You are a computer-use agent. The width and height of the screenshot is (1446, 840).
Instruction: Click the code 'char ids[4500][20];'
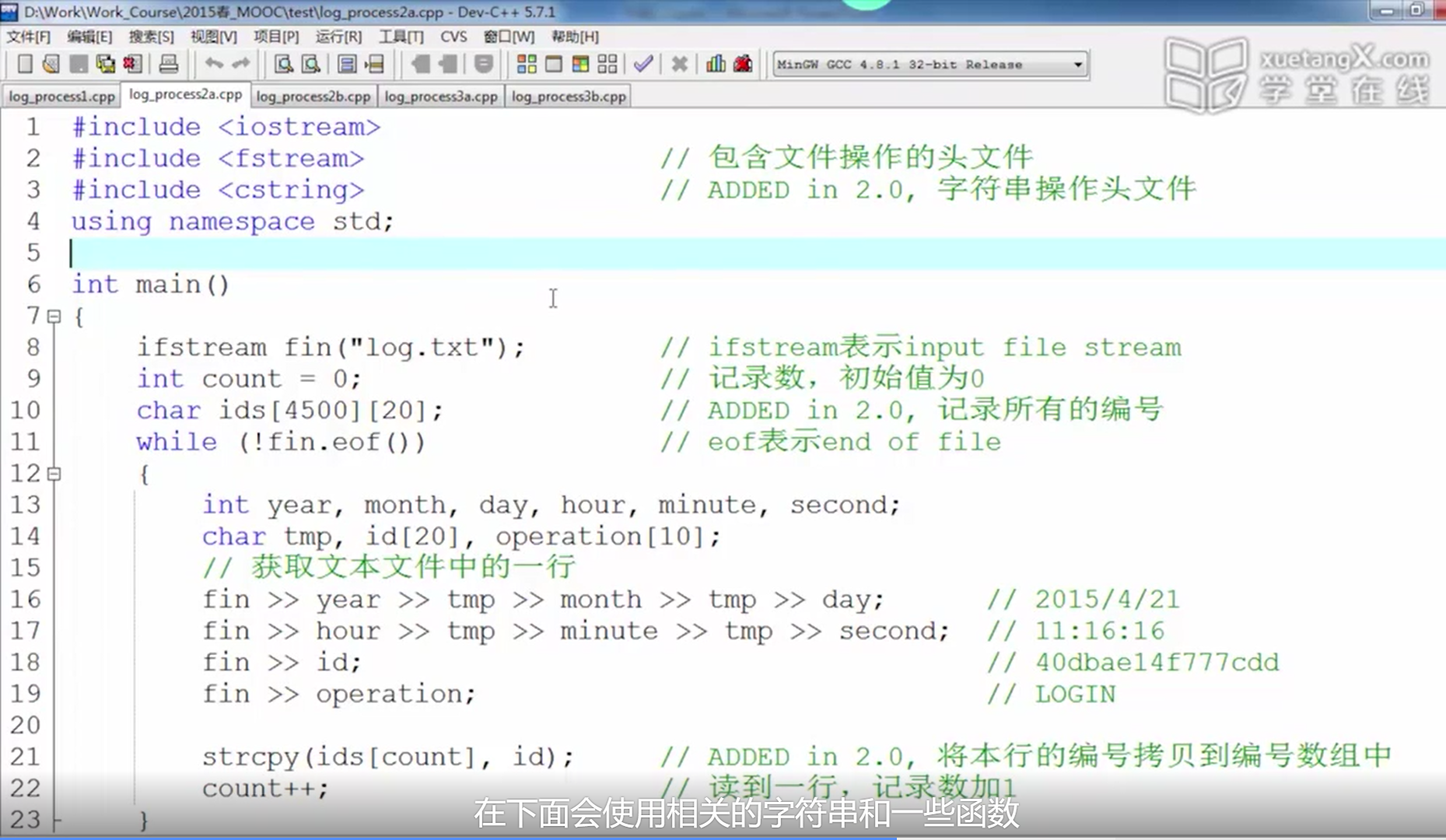pos(290,411)
